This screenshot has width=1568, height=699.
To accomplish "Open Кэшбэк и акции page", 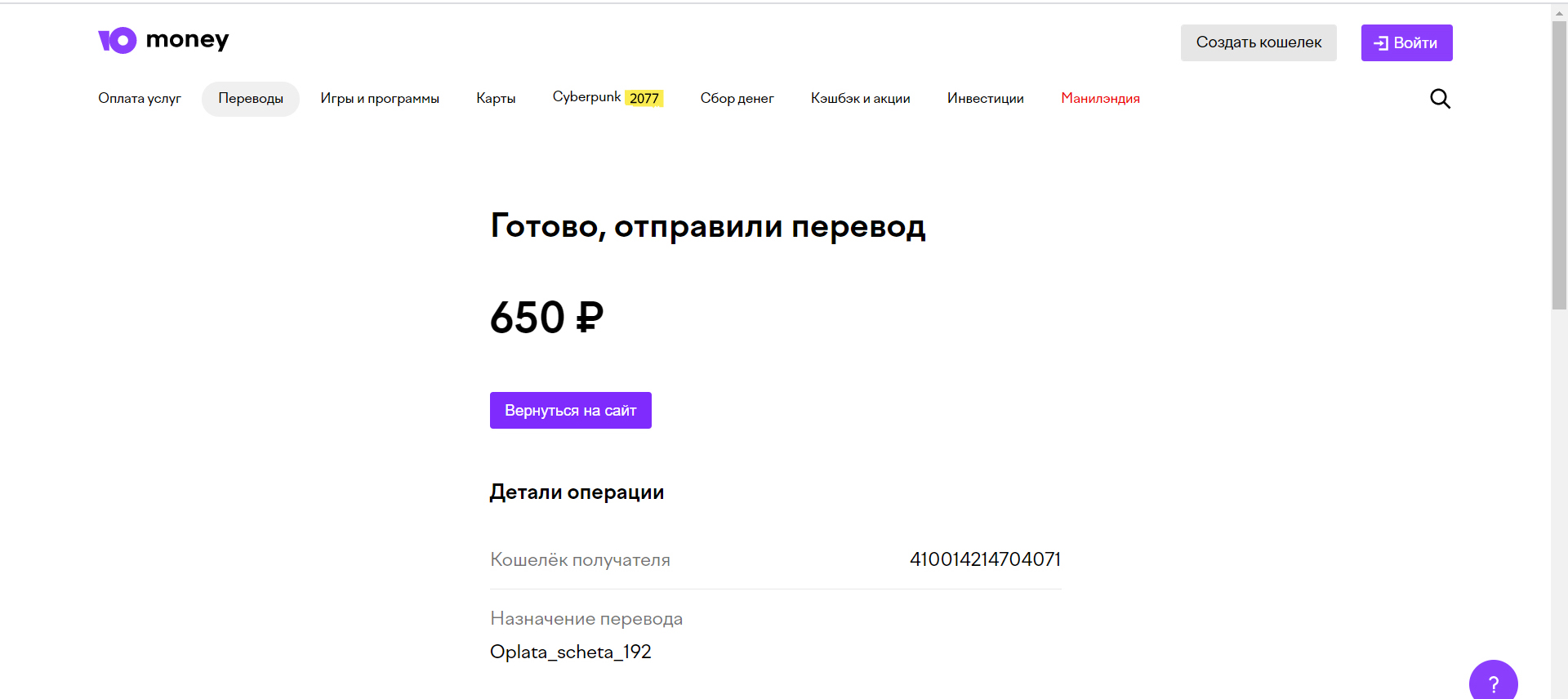I will [860, 99].
